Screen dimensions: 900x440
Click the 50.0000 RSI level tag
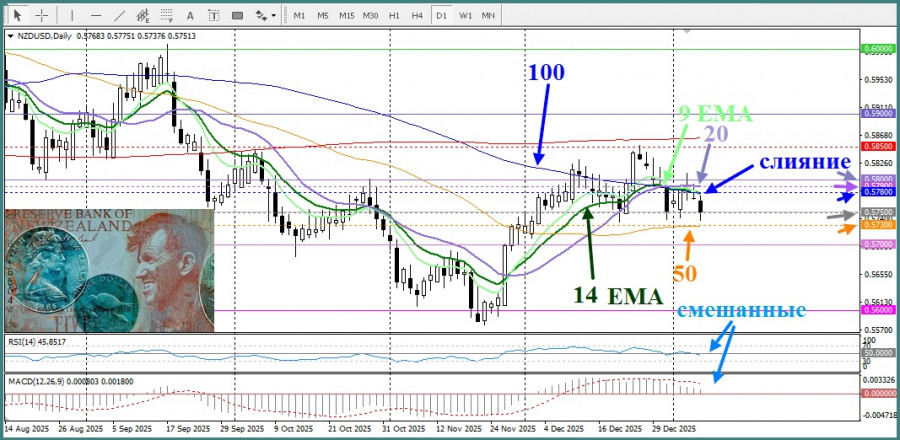pyautogui.click(x=878, y=354)
